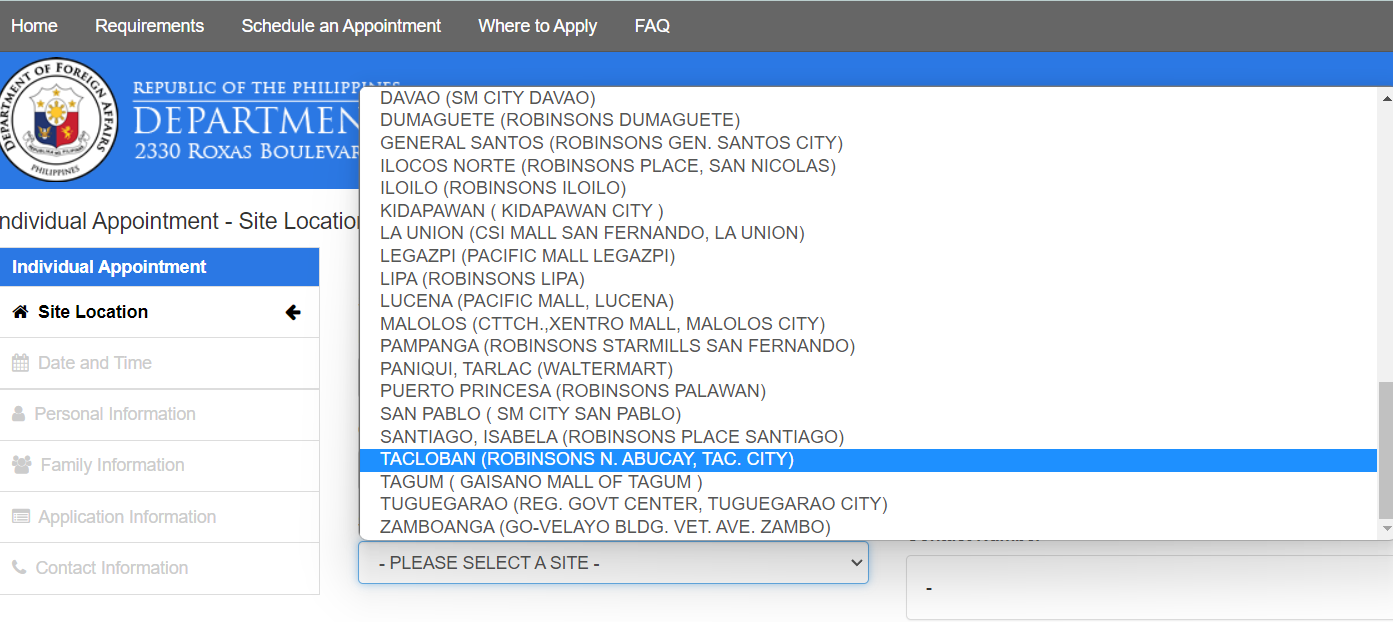The height and width of the screenshot is (622, 1393).
Task: Click the group icon beside Family Information
Action: tap(21, 465)
